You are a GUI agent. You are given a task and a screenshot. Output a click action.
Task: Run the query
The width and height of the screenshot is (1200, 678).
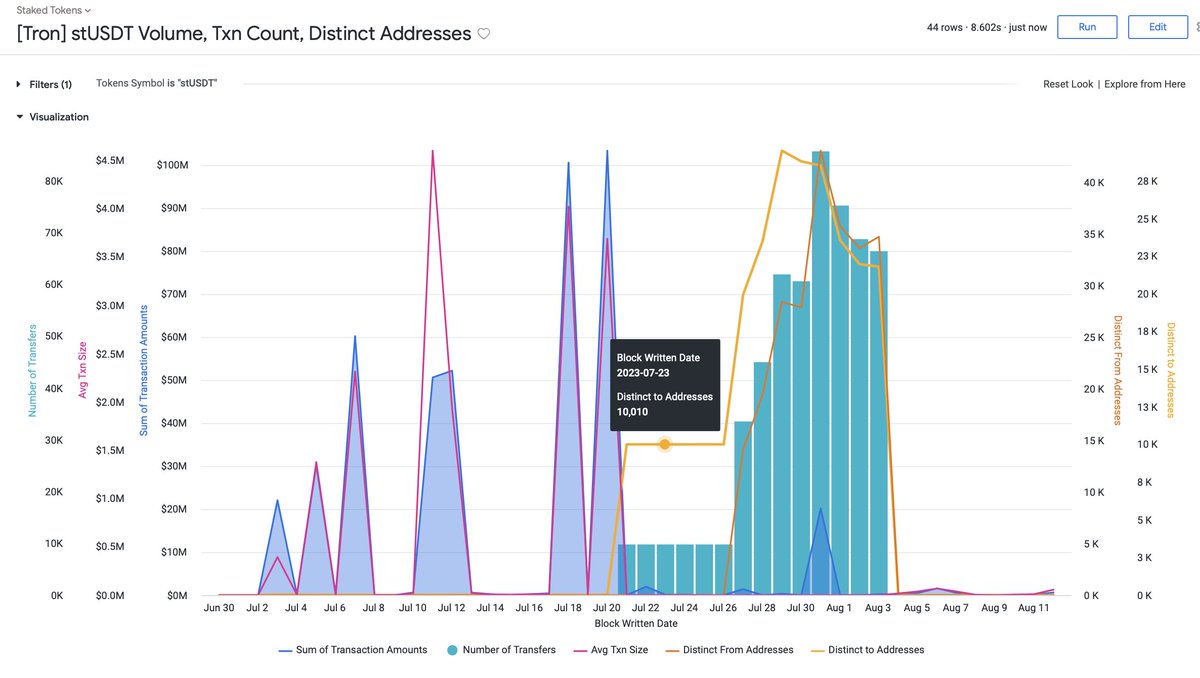point(1088,27)
